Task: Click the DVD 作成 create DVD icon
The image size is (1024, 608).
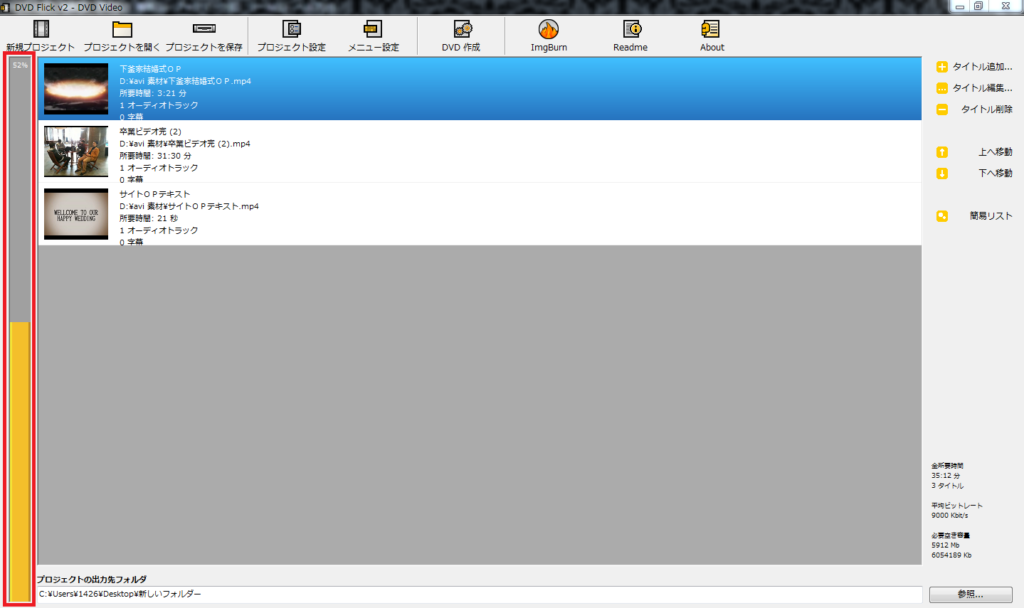Action: click(461, 36)
